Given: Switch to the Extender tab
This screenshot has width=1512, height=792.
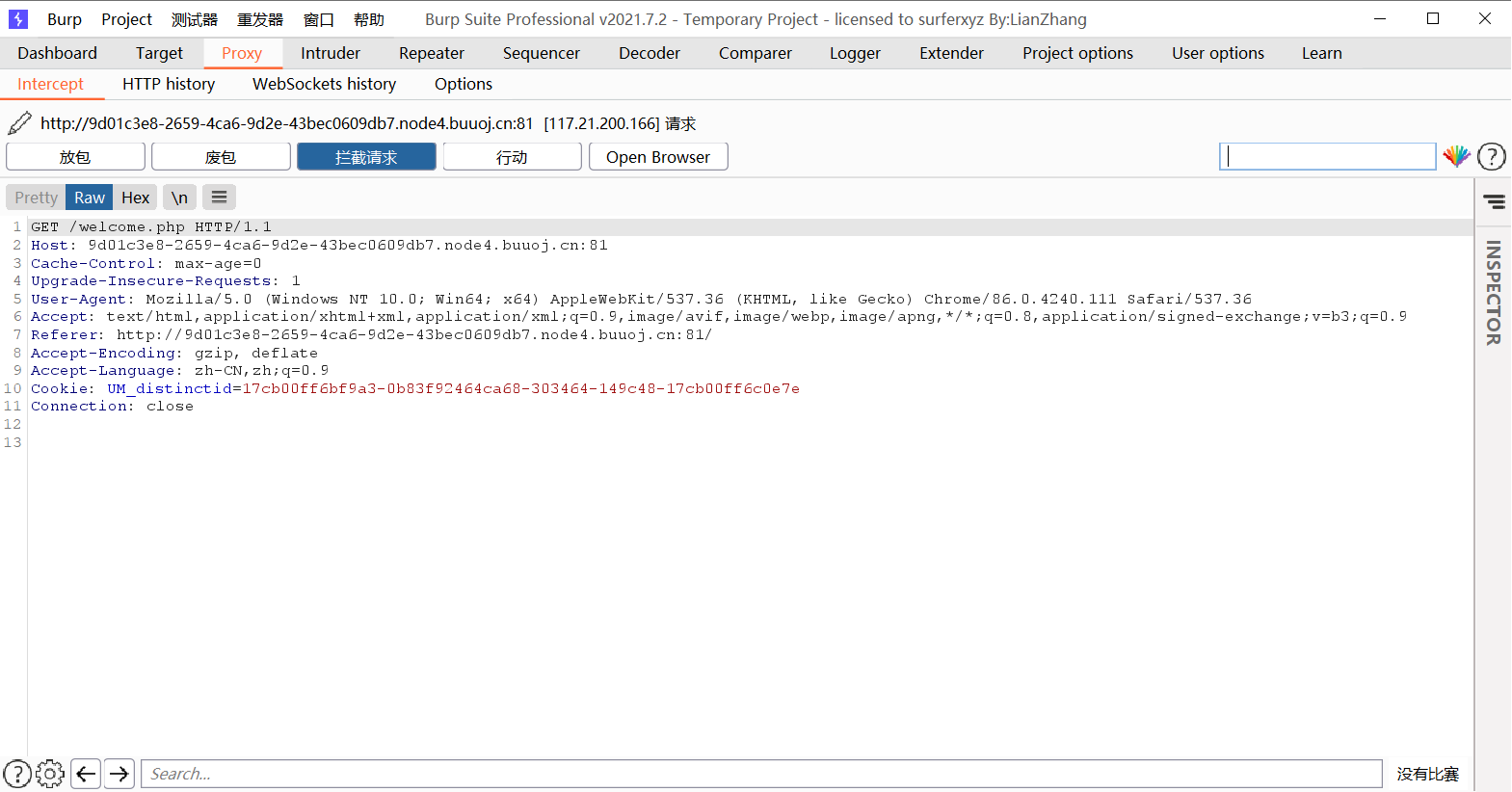Looking at the screenshot, I should (x=952, y=53).
